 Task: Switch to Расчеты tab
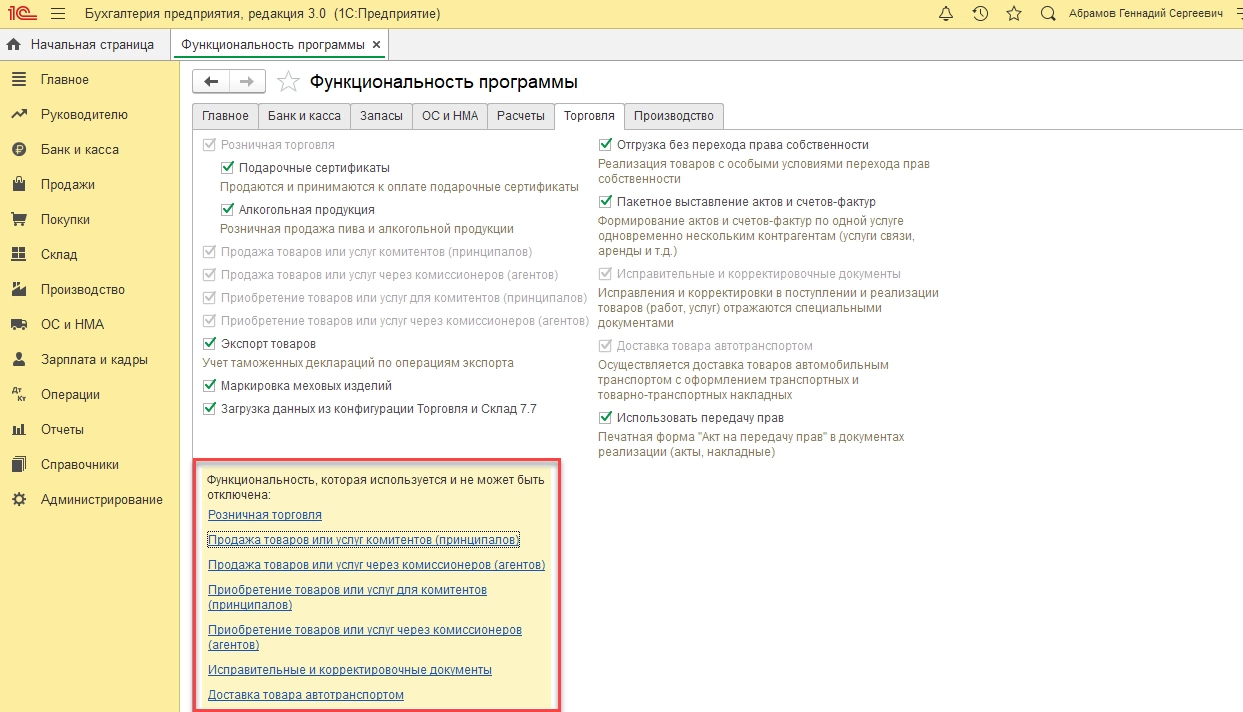521,116
